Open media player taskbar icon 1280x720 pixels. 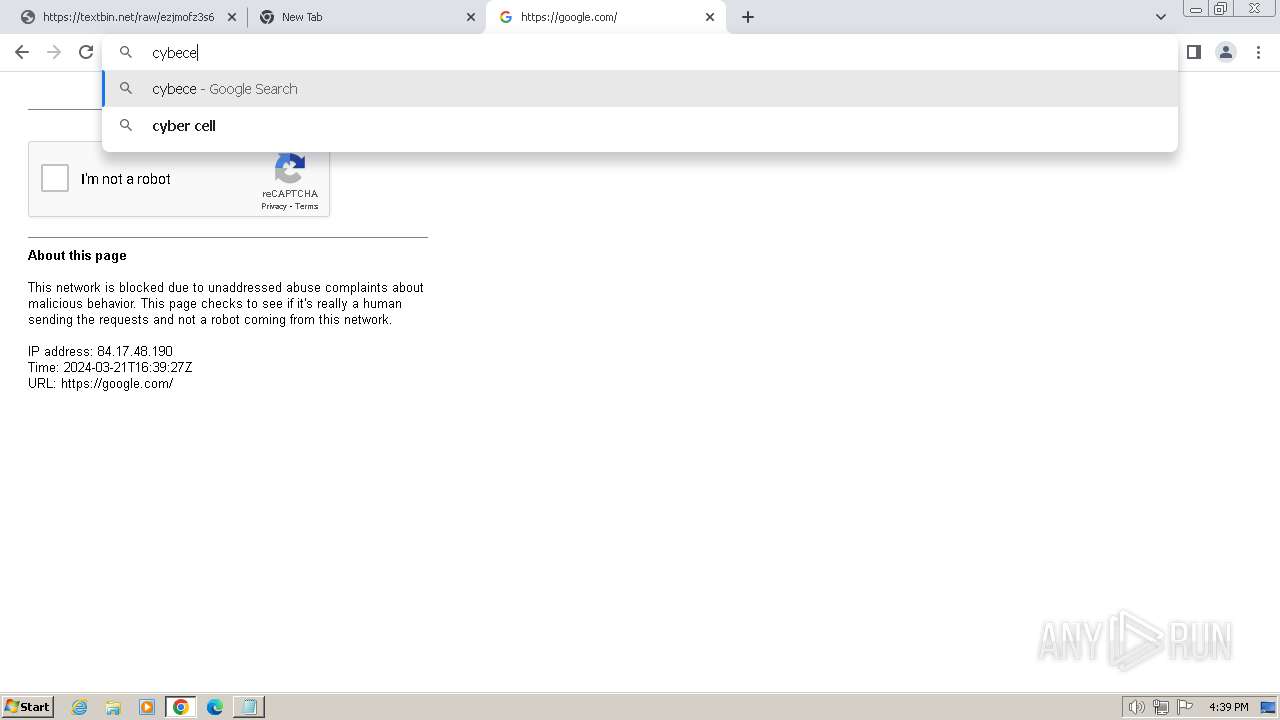pos(147,707)
